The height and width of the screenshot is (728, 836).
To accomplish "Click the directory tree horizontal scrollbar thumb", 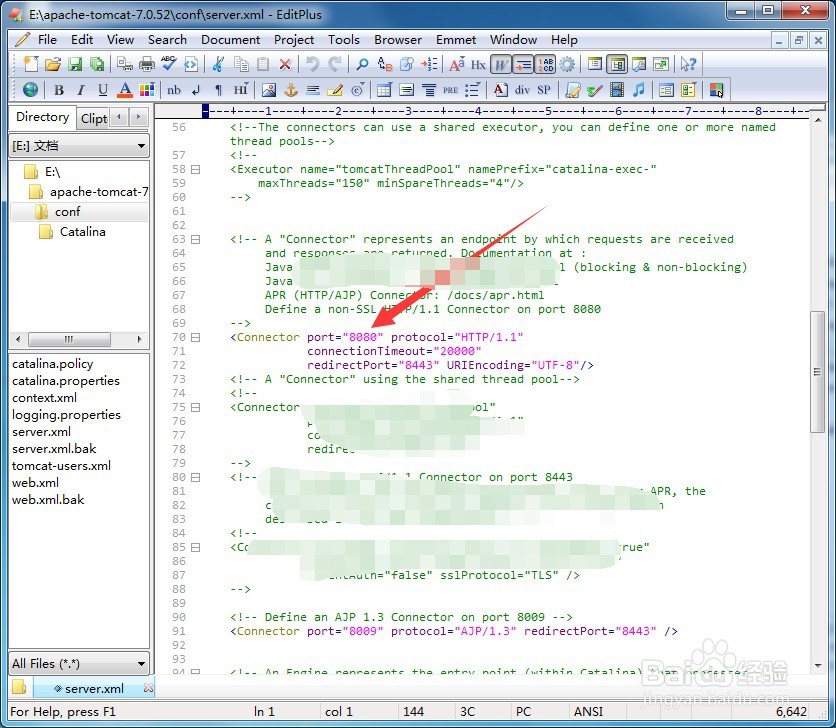I will 69,339.
